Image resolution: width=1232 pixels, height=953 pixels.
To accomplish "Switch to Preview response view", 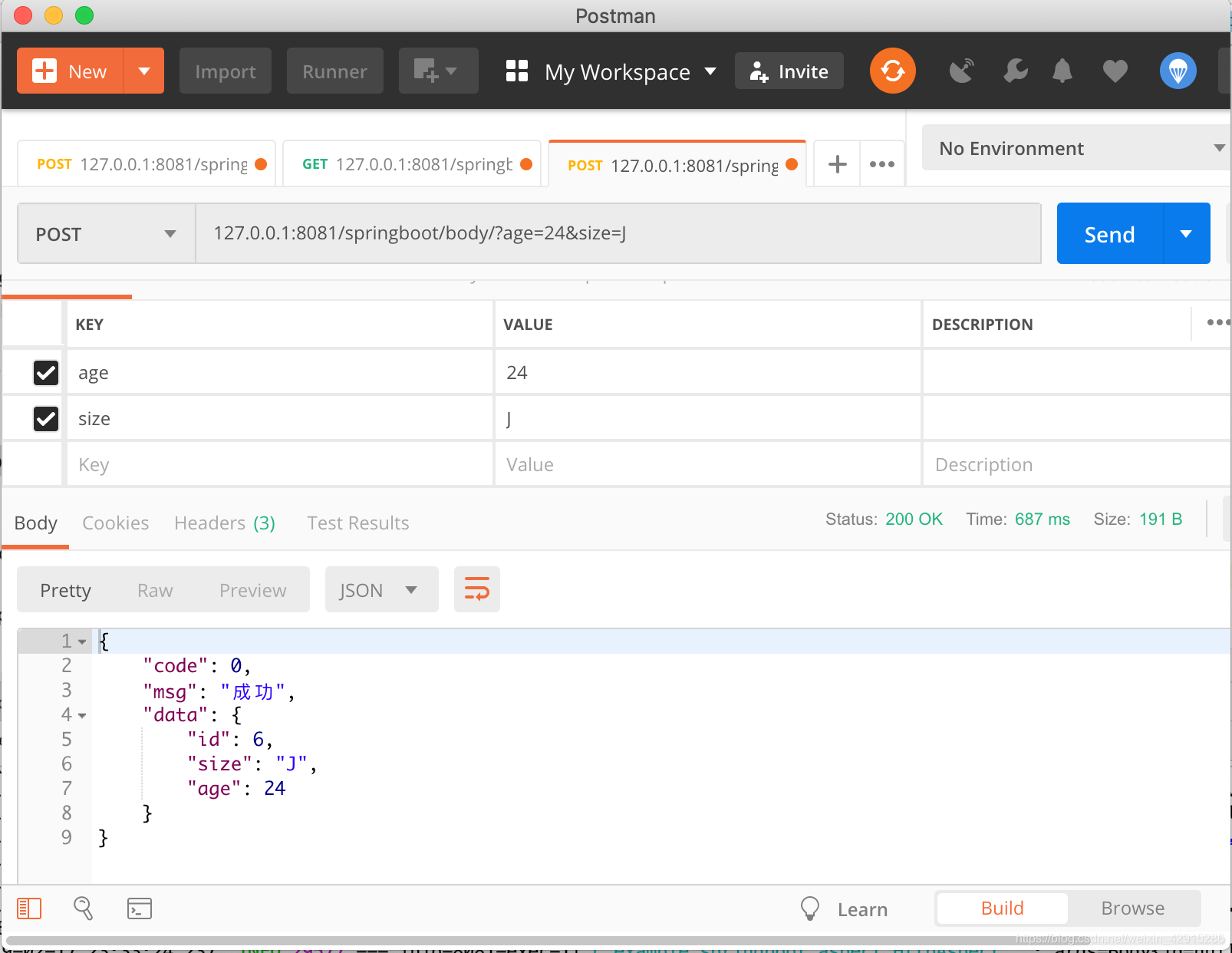I will 252,590.
